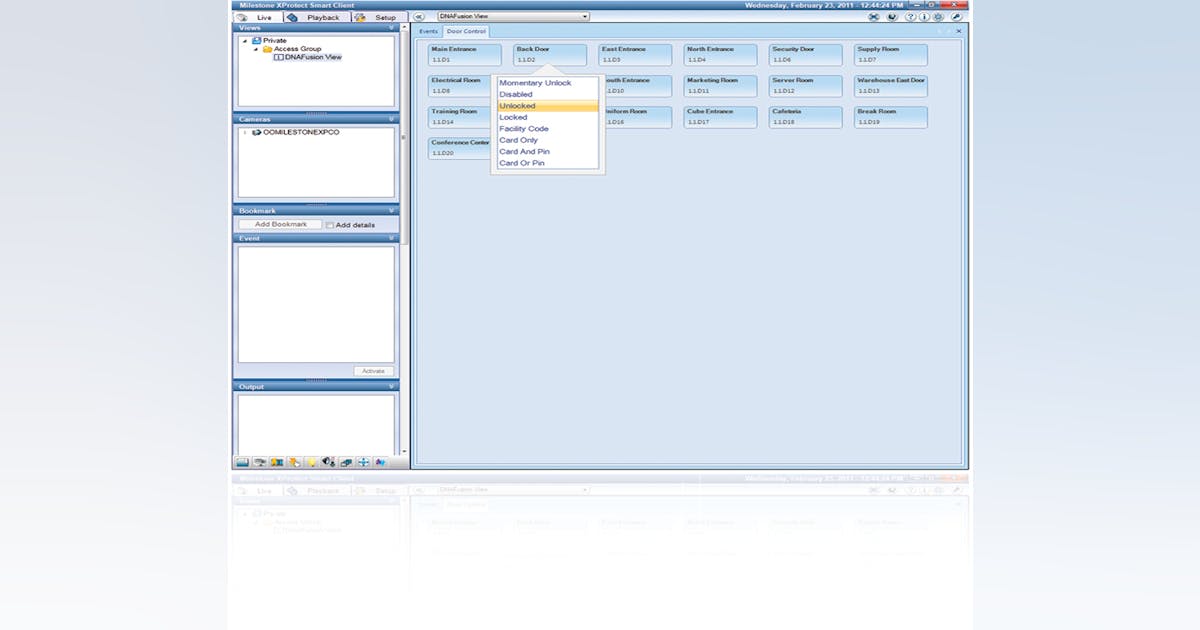
Task: Select Locked from the door control menu
Action: tap(514, 117)
